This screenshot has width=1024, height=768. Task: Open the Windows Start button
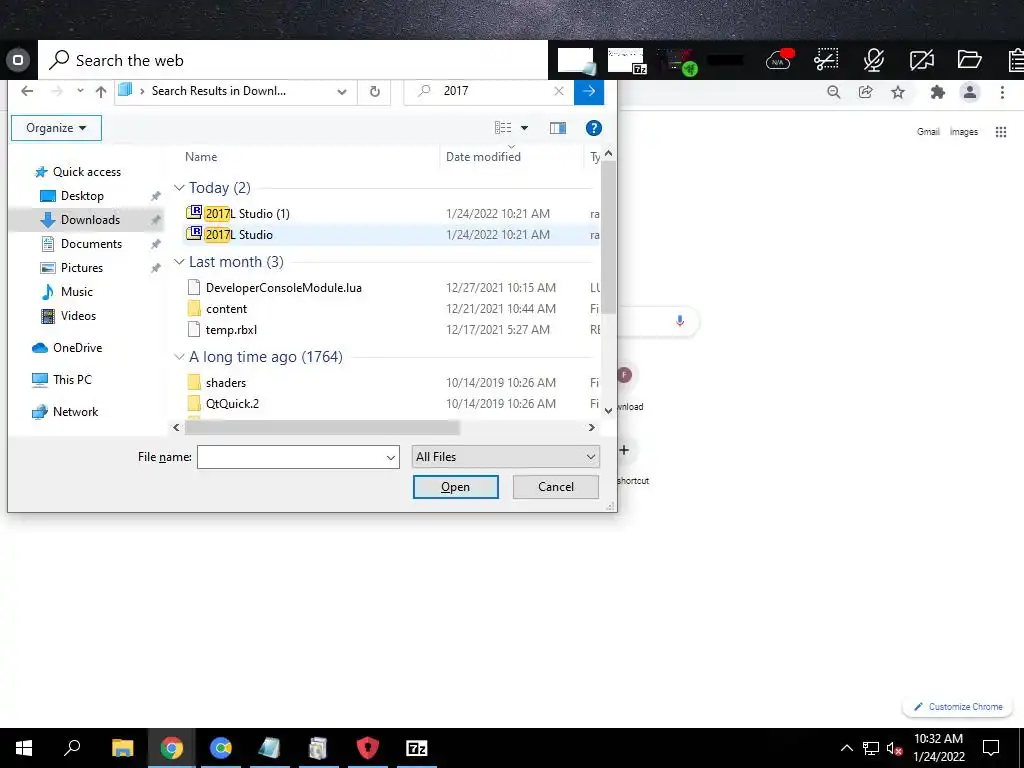pyautogui.click(x=24, y=748)
